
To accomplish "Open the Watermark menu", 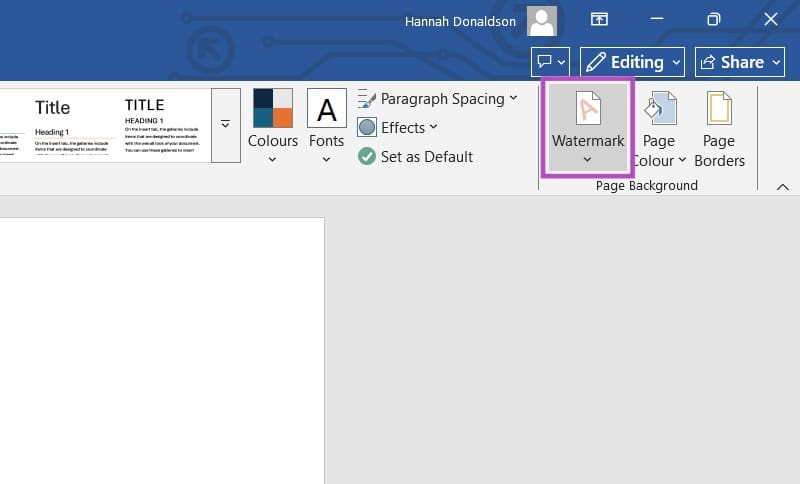I will [587, 128].
